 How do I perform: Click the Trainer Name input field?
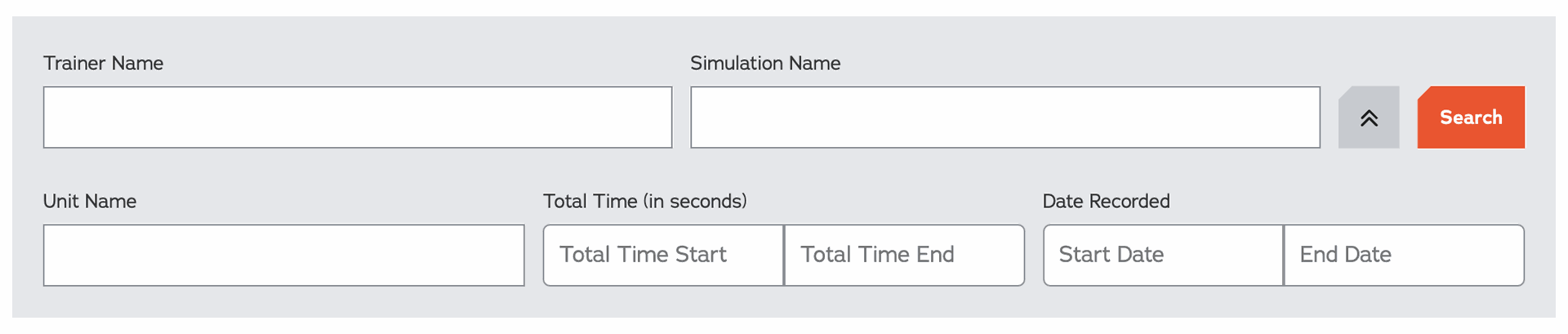358,118
